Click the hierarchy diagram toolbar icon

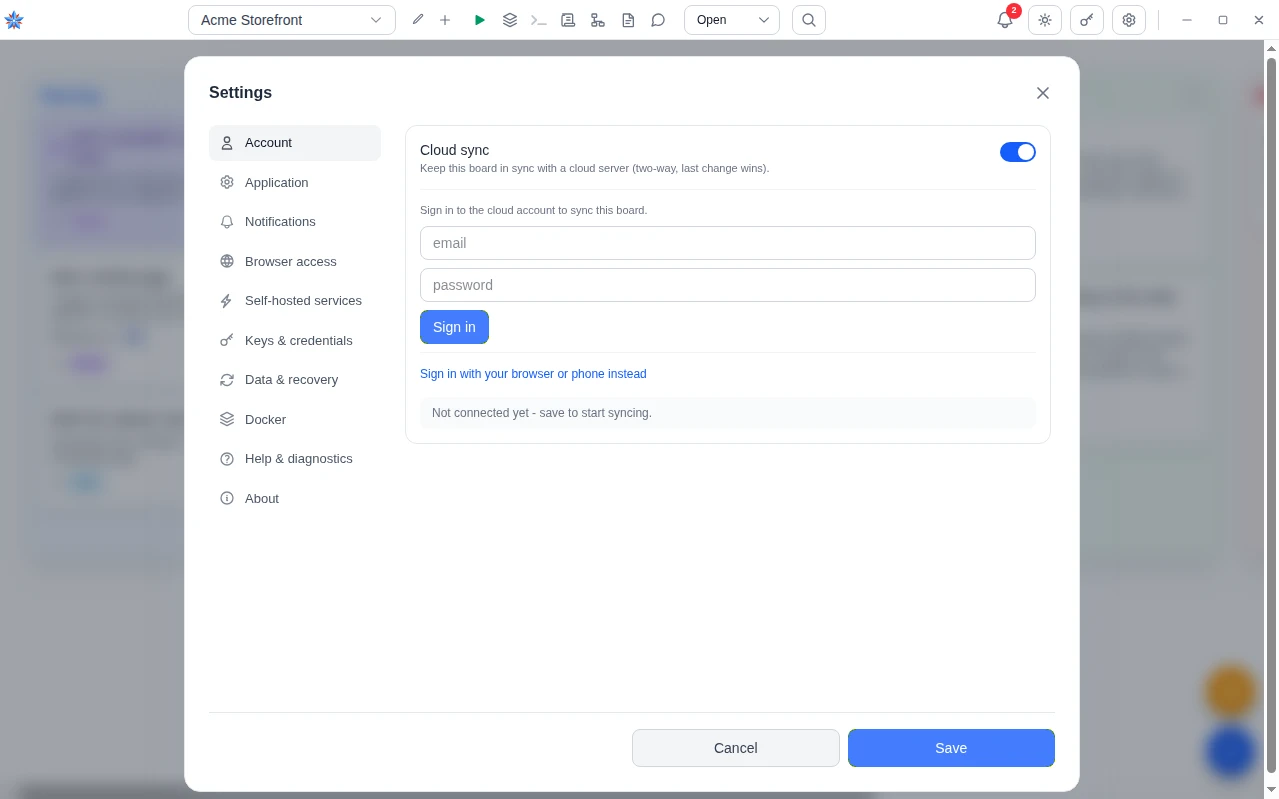point(598,20)
